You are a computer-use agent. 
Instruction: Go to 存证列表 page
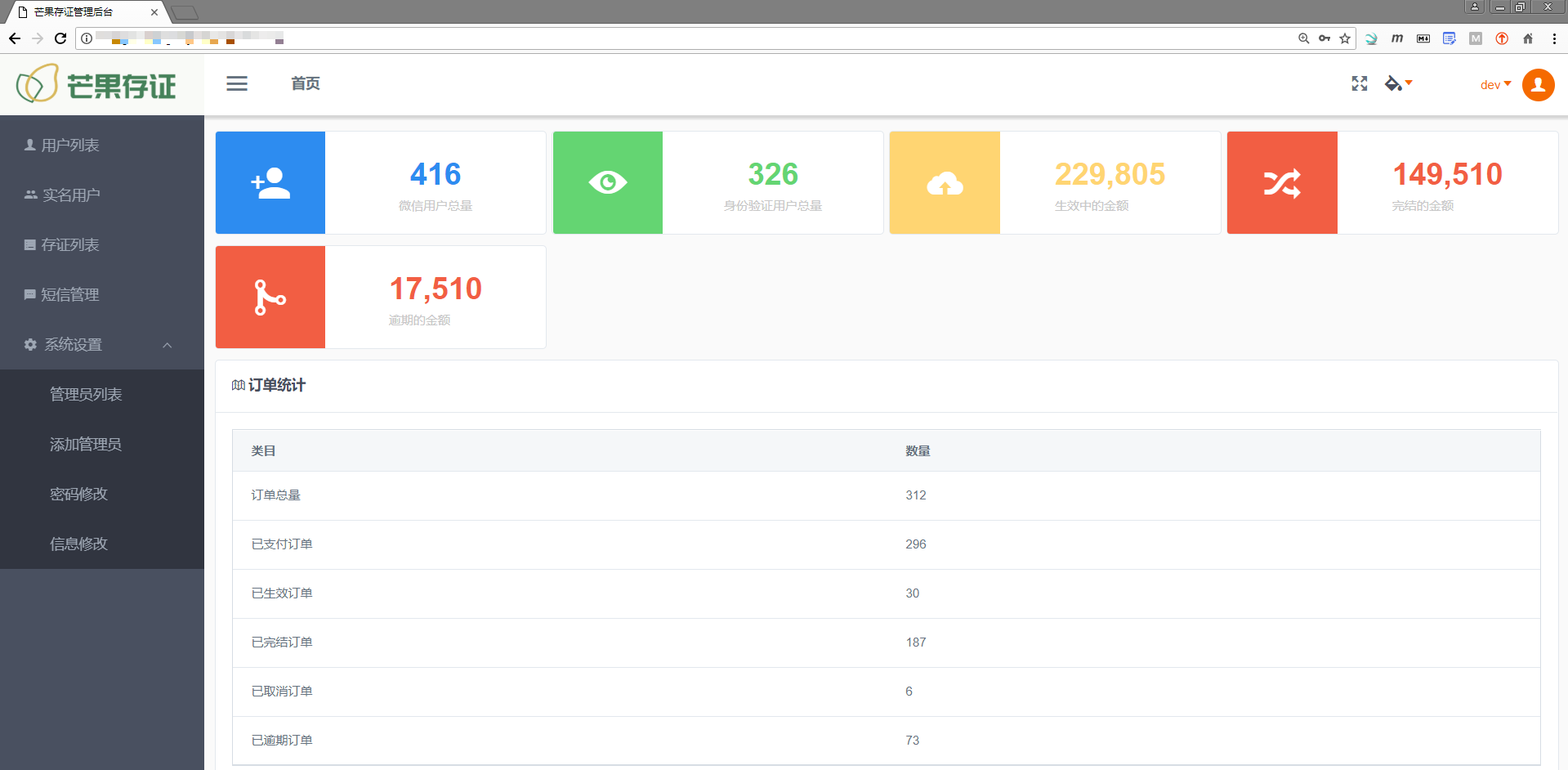70,245
